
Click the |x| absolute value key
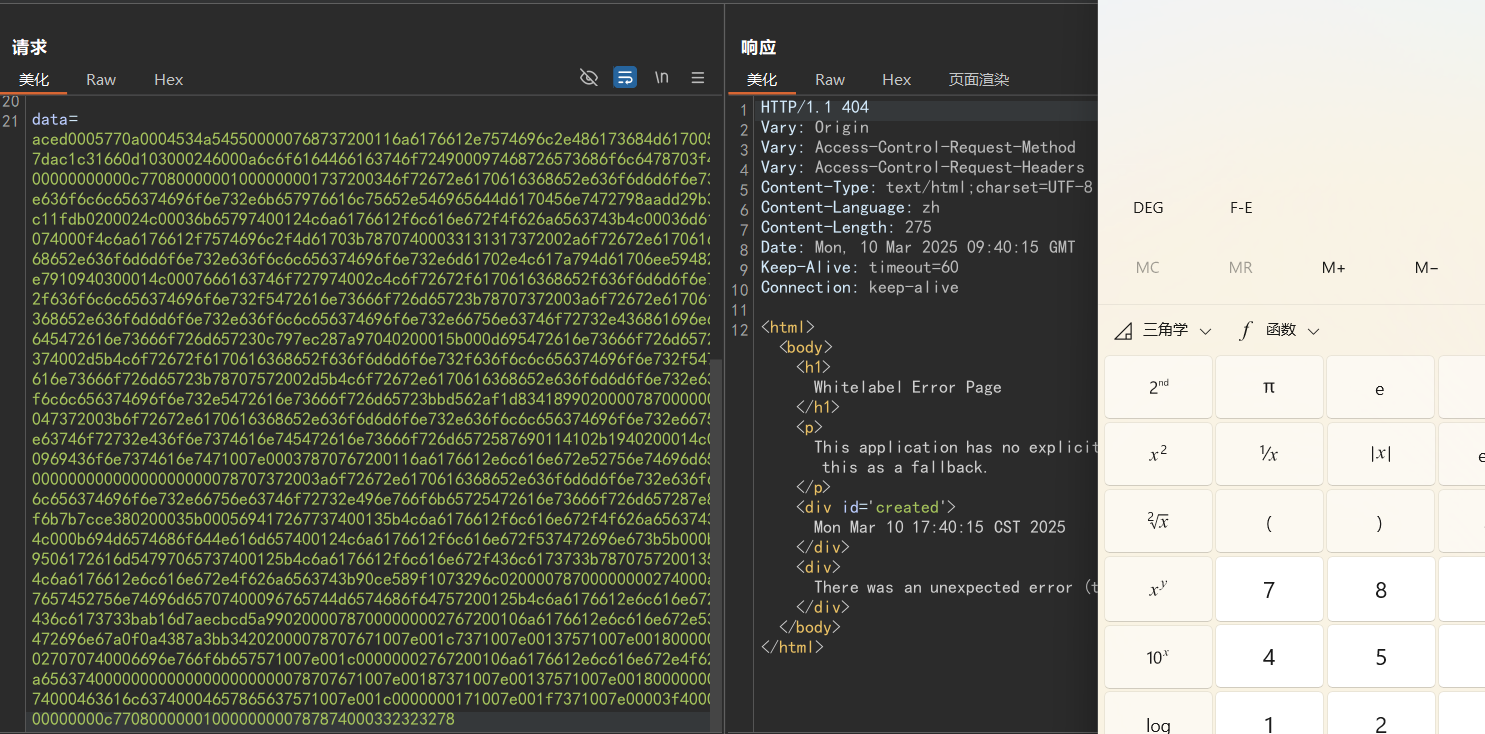1380,454
